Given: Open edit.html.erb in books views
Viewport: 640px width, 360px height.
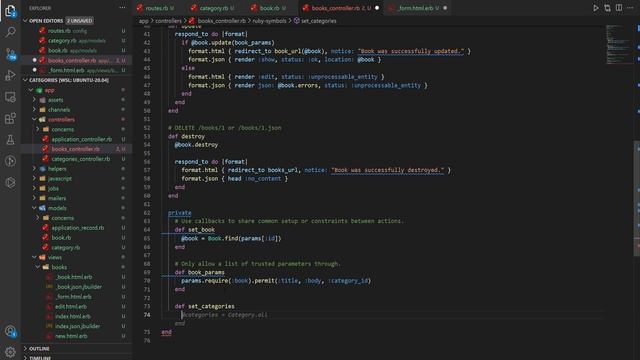Looking at the screenshot, I should 71,306.
